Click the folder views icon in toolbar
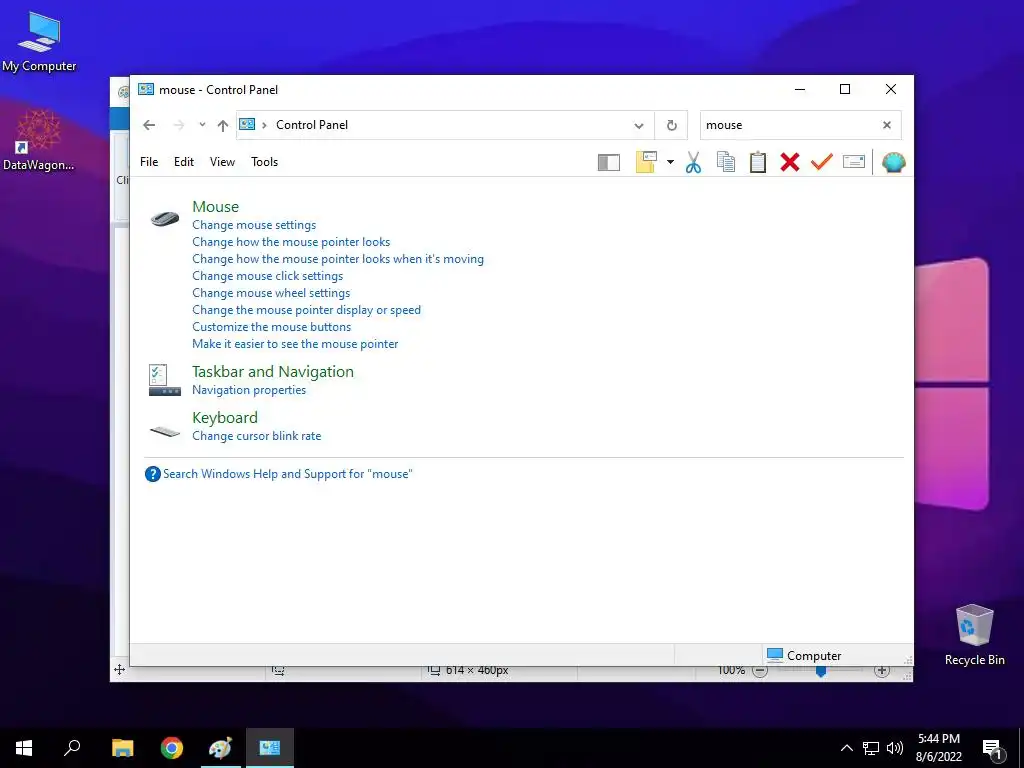The height and width of the screenshot is (768, 1024). 645,162
